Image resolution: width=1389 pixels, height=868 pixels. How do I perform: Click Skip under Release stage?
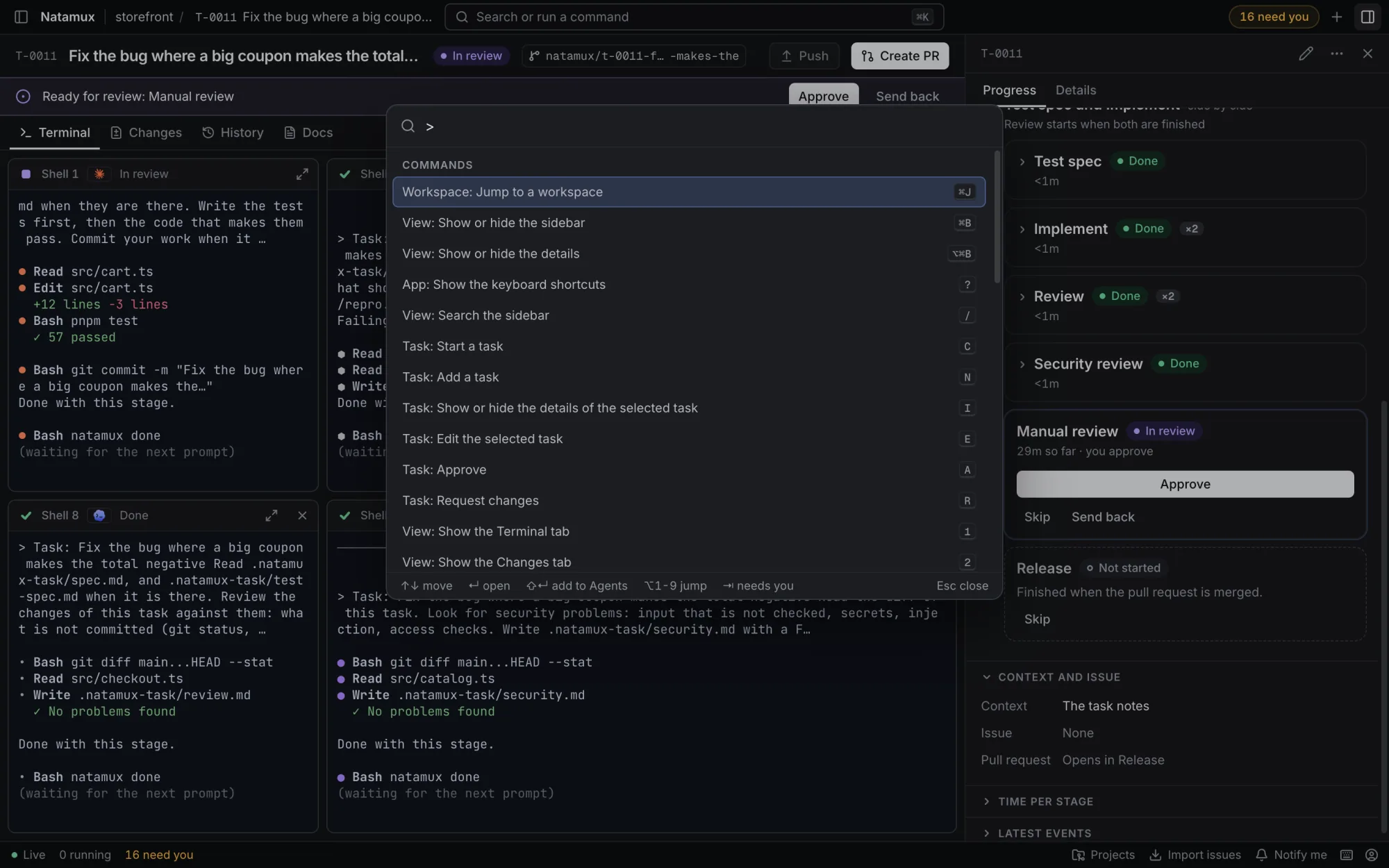pos(1037,619)
